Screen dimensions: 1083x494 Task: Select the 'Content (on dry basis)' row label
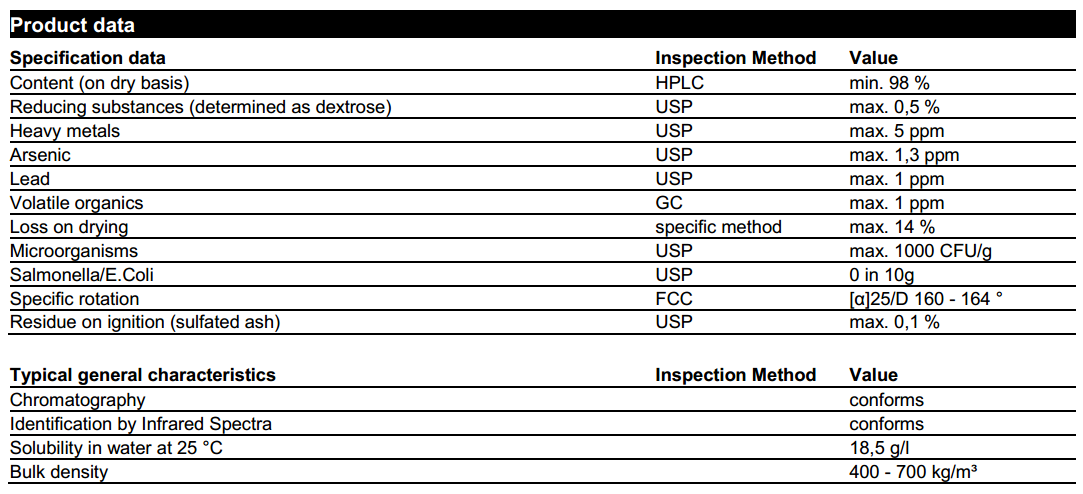click(100, 83)
